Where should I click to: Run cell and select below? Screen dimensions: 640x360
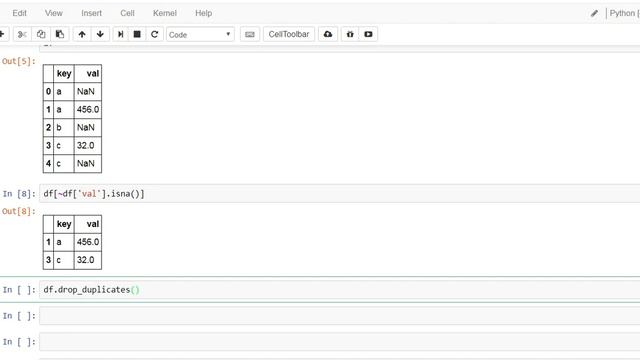click(120, 34)
